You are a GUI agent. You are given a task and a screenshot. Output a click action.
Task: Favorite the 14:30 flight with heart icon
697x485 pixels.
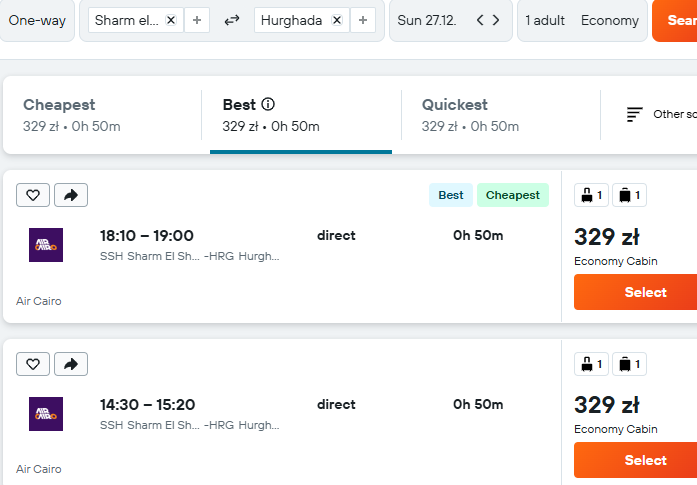33,364
